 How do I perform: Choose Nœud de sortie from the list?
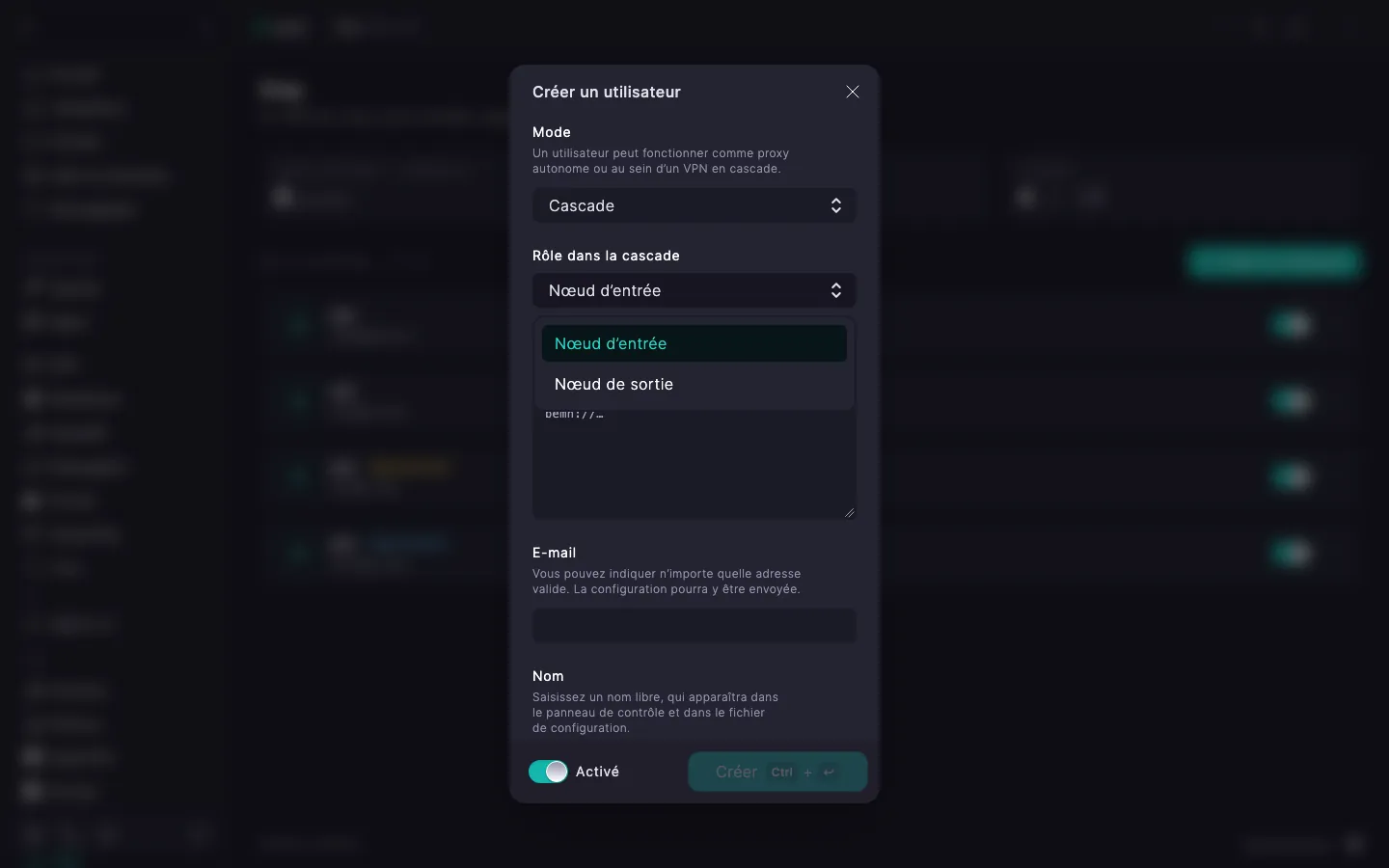[694, 384]
